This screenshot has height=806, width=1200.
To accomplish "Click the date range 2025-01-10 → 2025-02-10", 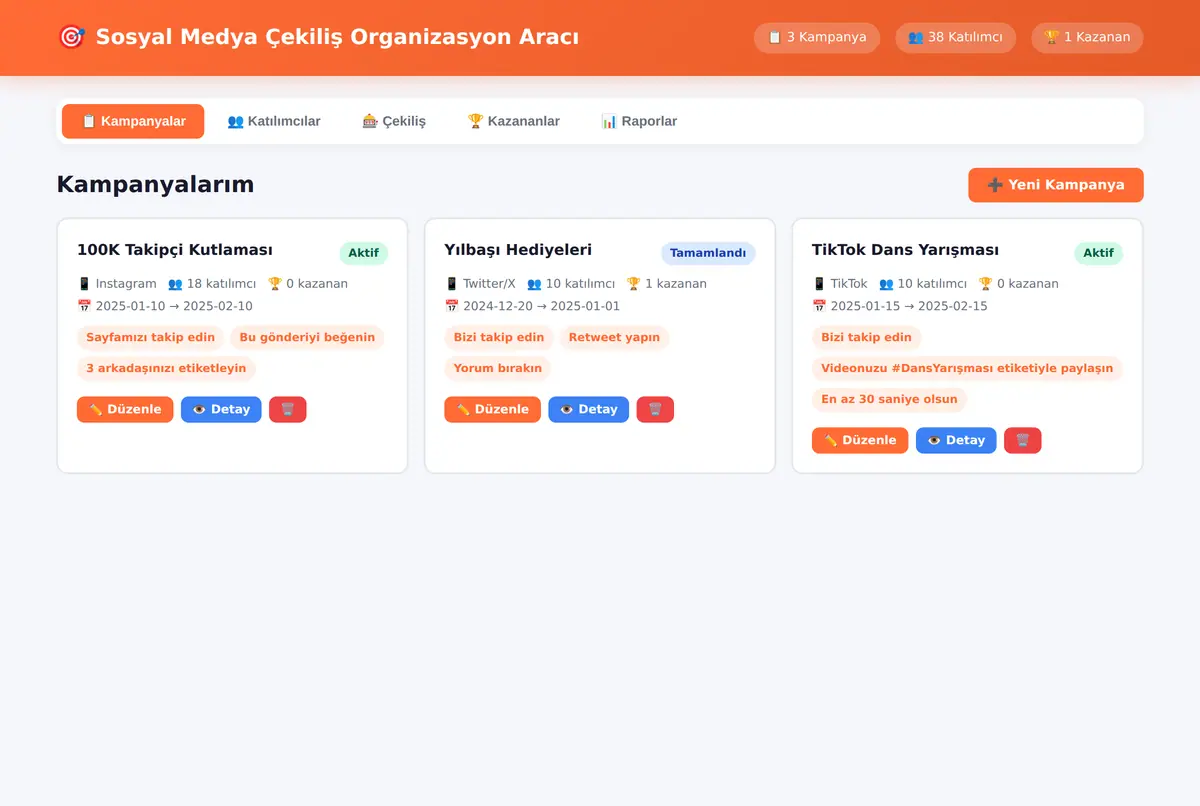I will [x=165, y=306].
